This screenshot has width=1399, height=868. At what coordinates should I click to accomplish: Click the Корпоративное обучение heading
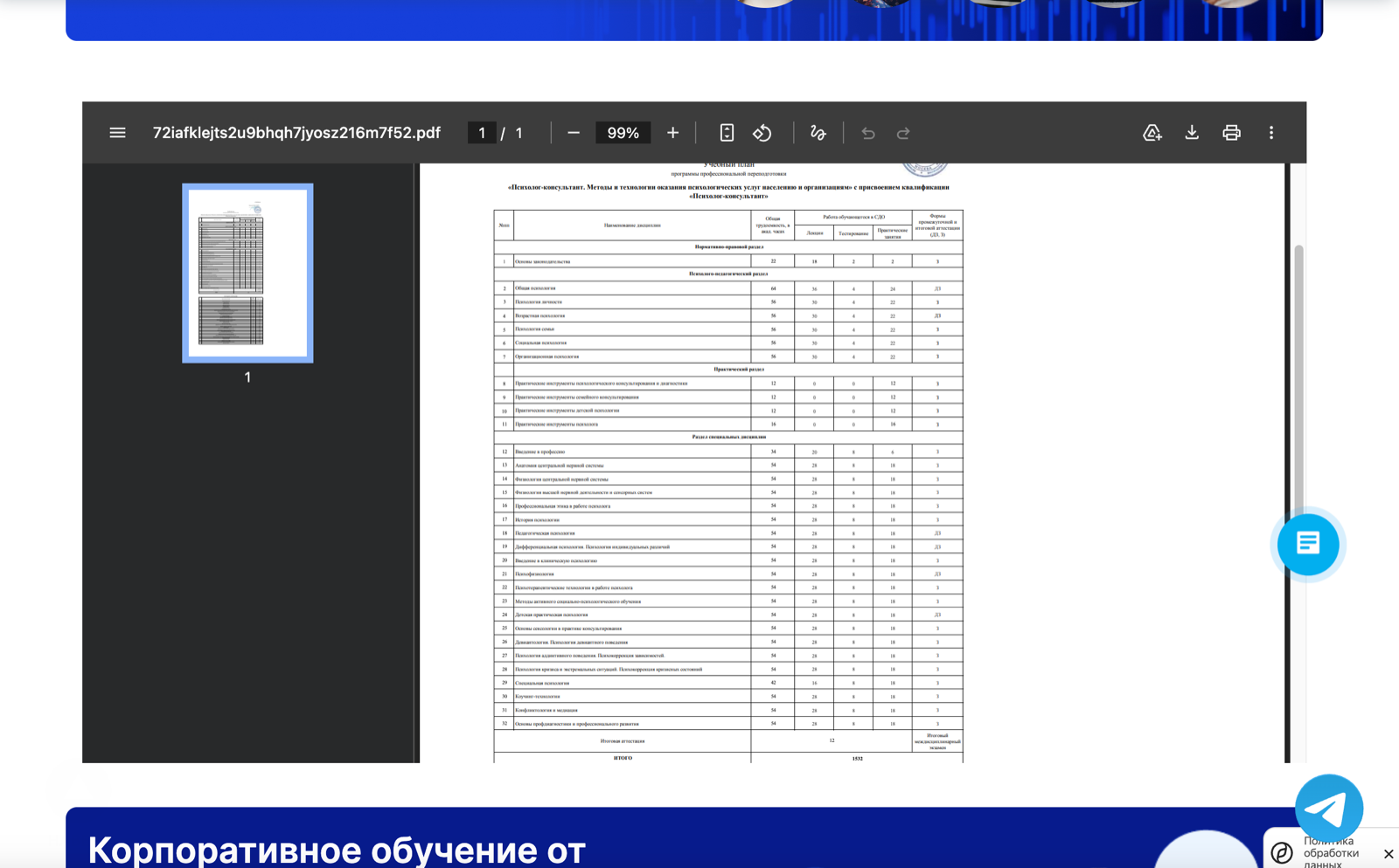pyautogui.click(x=337, y=850)
